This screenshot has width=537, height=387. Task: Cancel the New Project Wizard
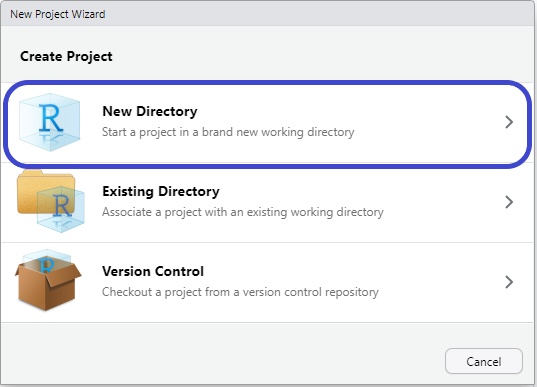[484, 361]
